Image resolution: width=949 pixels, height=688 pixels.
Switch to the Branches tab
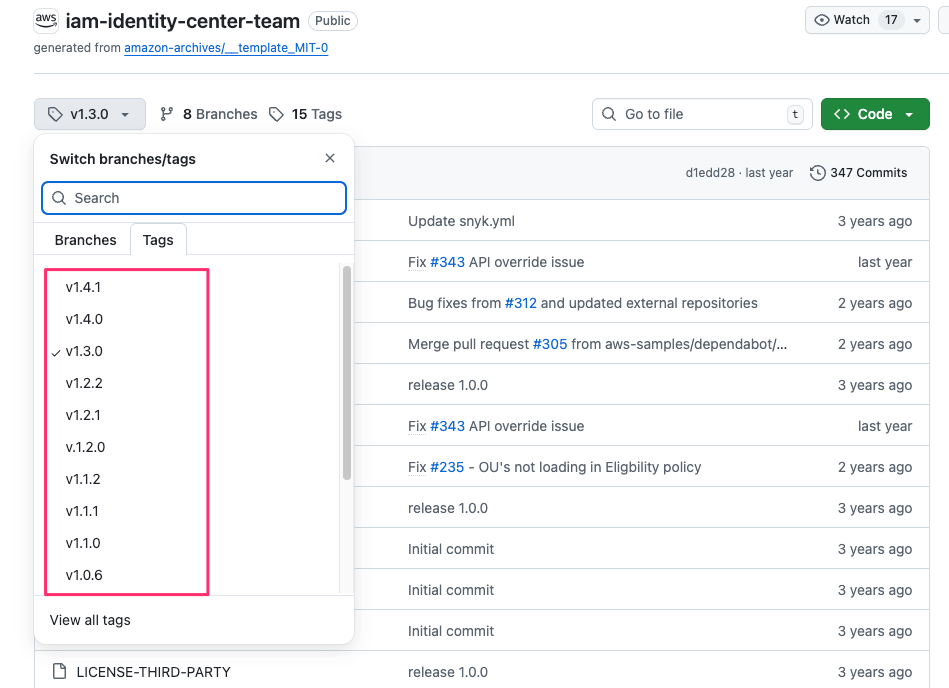point(86,240)
